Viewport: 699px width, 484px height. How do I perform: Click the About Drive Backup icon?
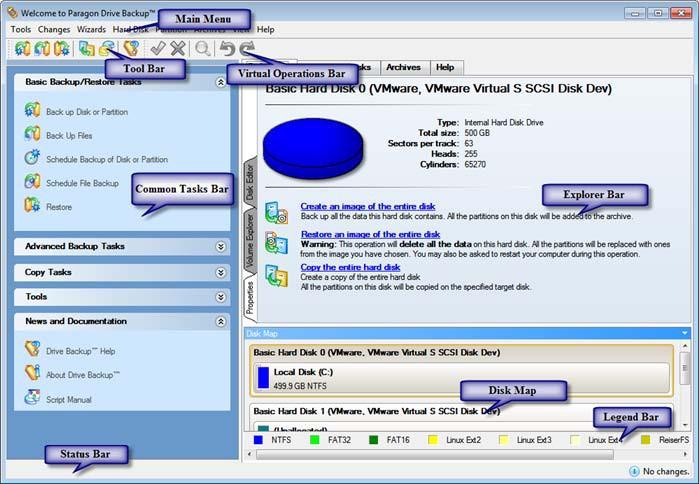point(33,373)
